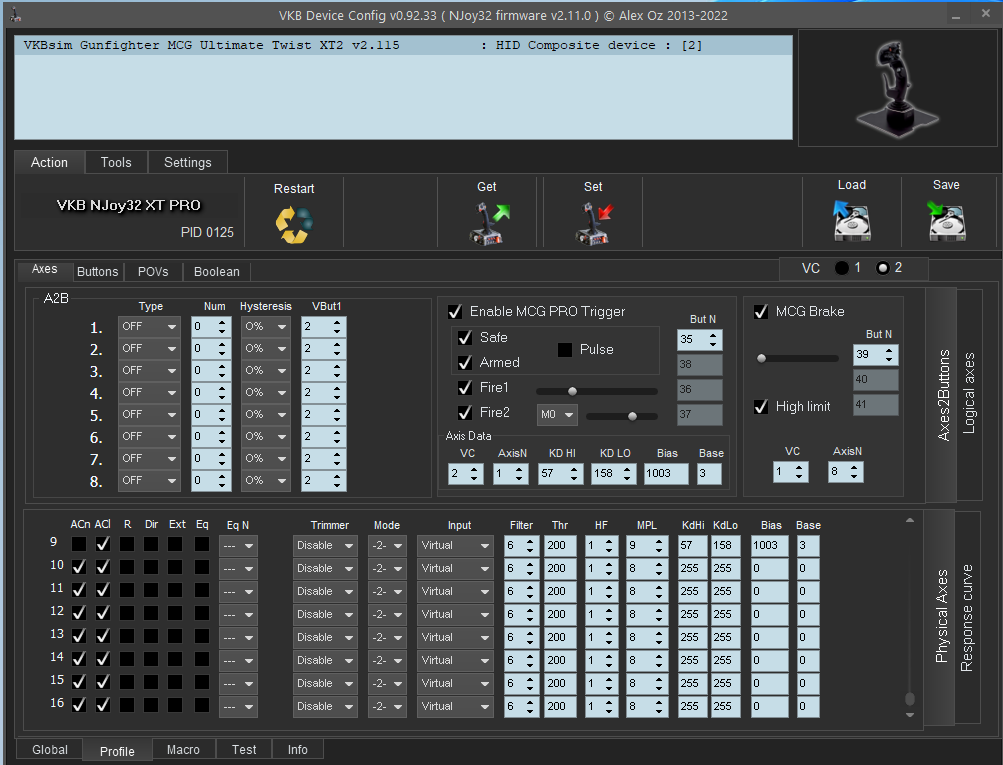This screenshot has width=1003, height=765.
Task: Open the M0 mode dropdown beside Fire2
Action: click(557, 414)
